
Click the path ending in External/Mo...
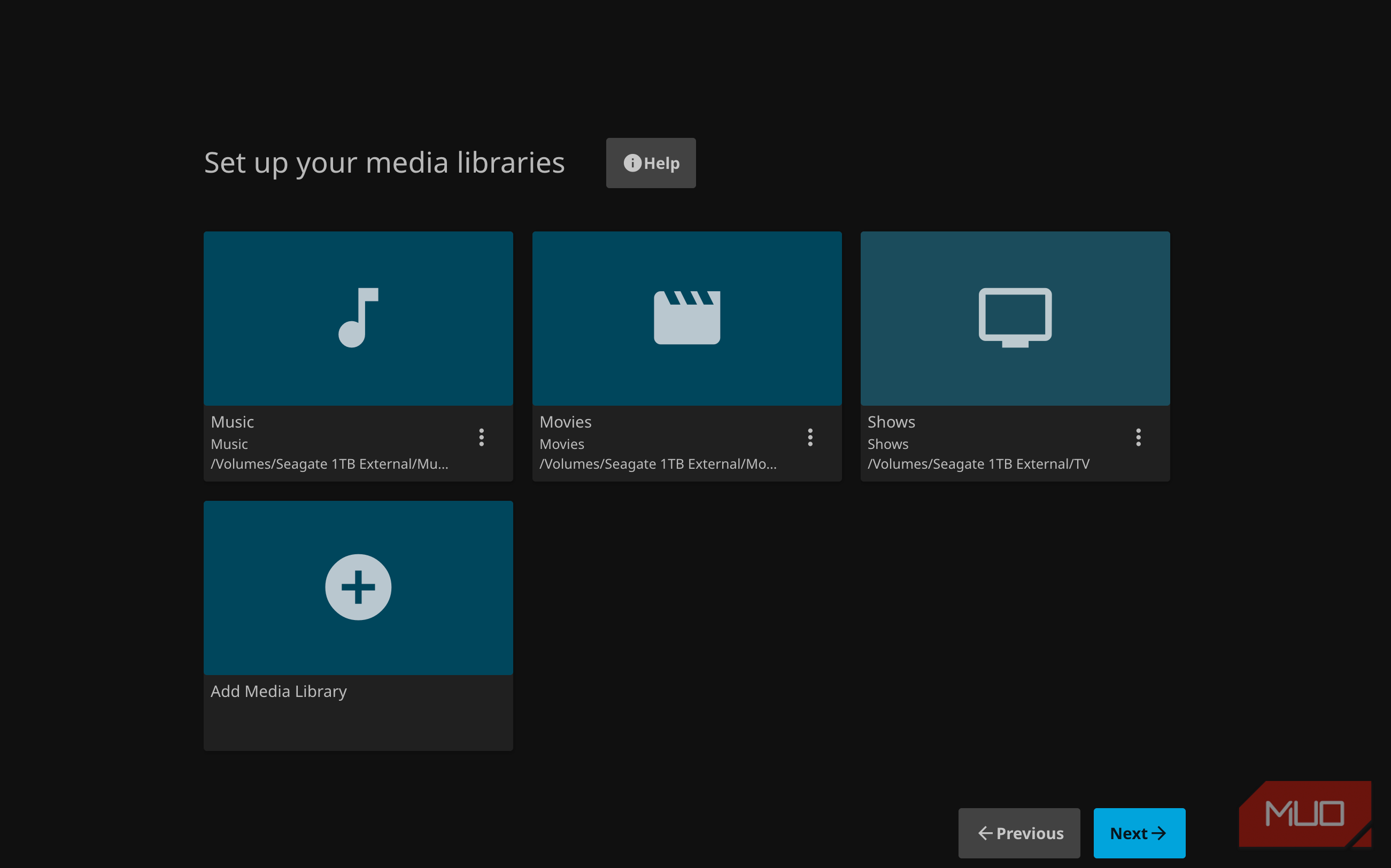point(658,464)
